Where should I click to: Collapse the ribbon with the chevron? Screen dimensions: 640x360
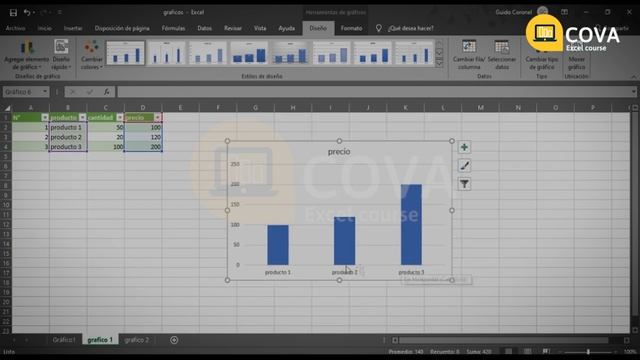click(x=633, y=77)
